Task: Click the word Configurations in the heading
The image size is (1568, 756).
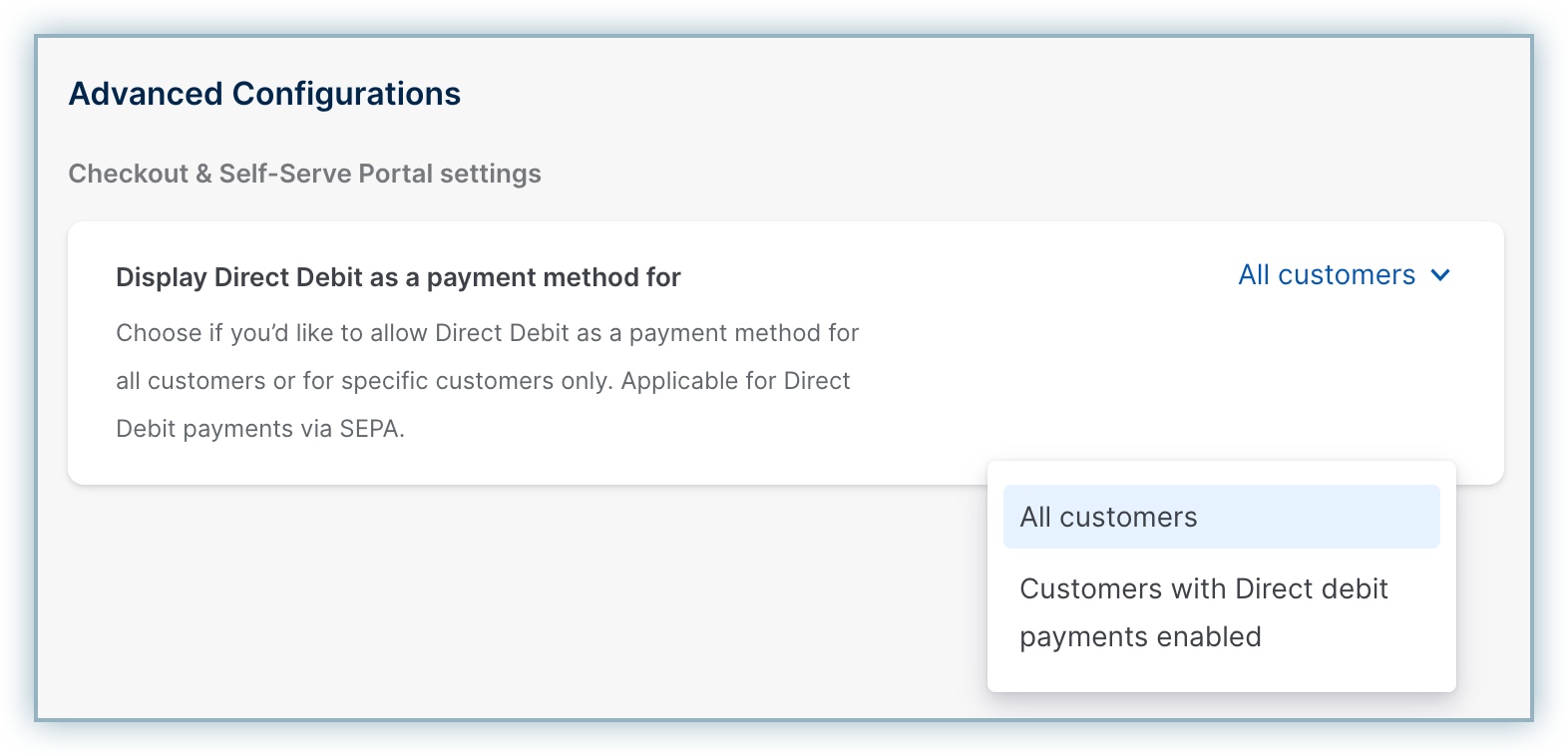Action: (346, 94)
